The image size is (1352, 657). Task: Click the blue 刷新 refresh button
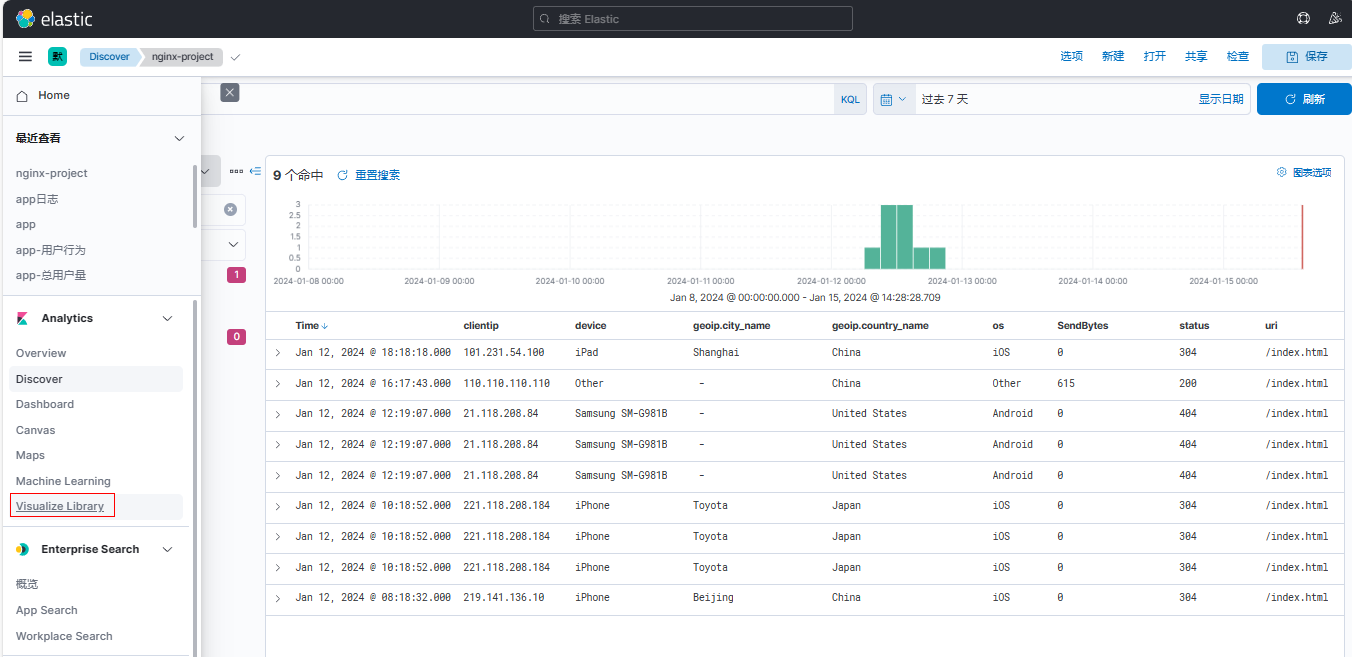point(1303,99)
